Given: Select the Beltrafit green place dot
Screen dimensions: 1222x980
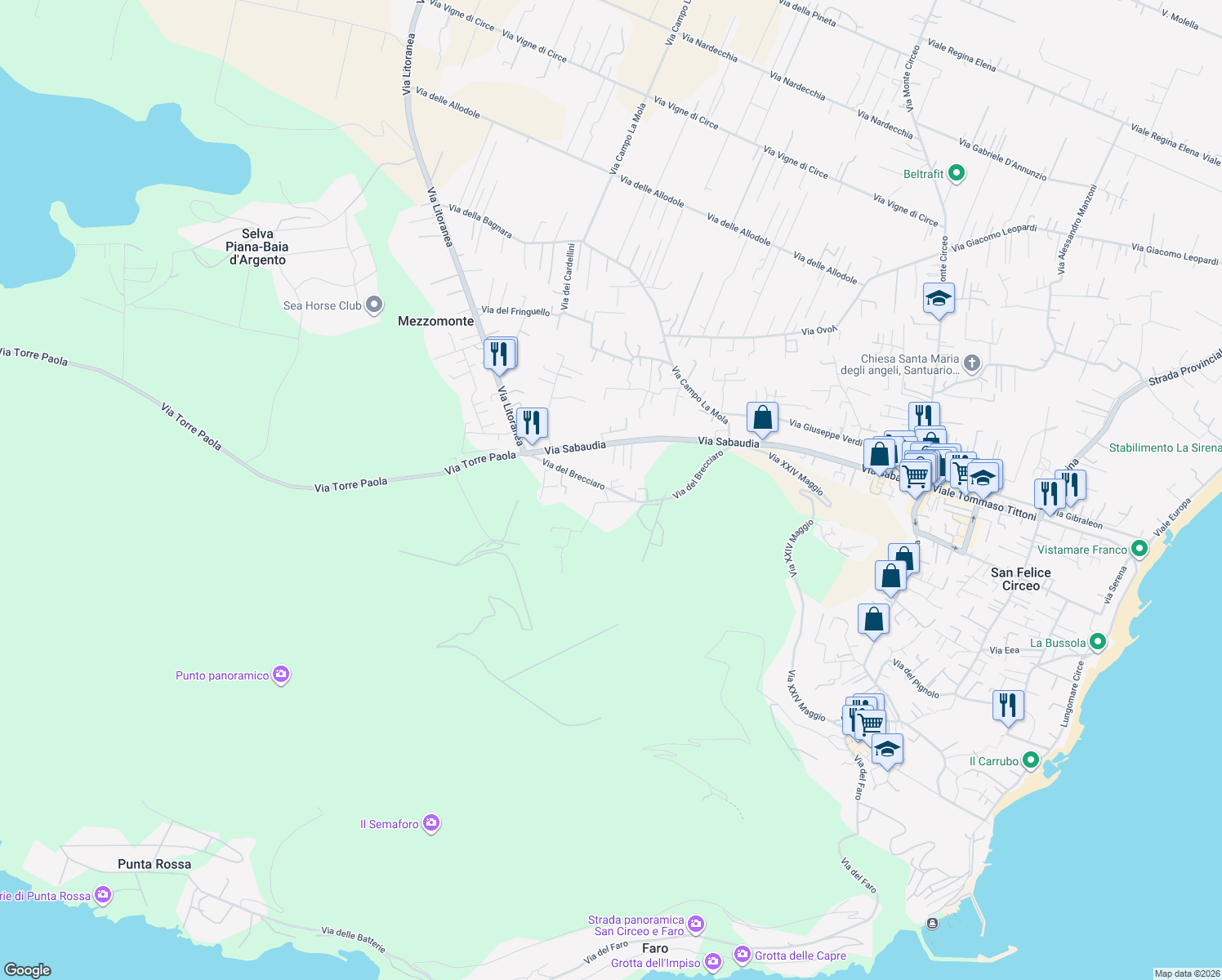Looking at the screenshot, I should 956,173.
